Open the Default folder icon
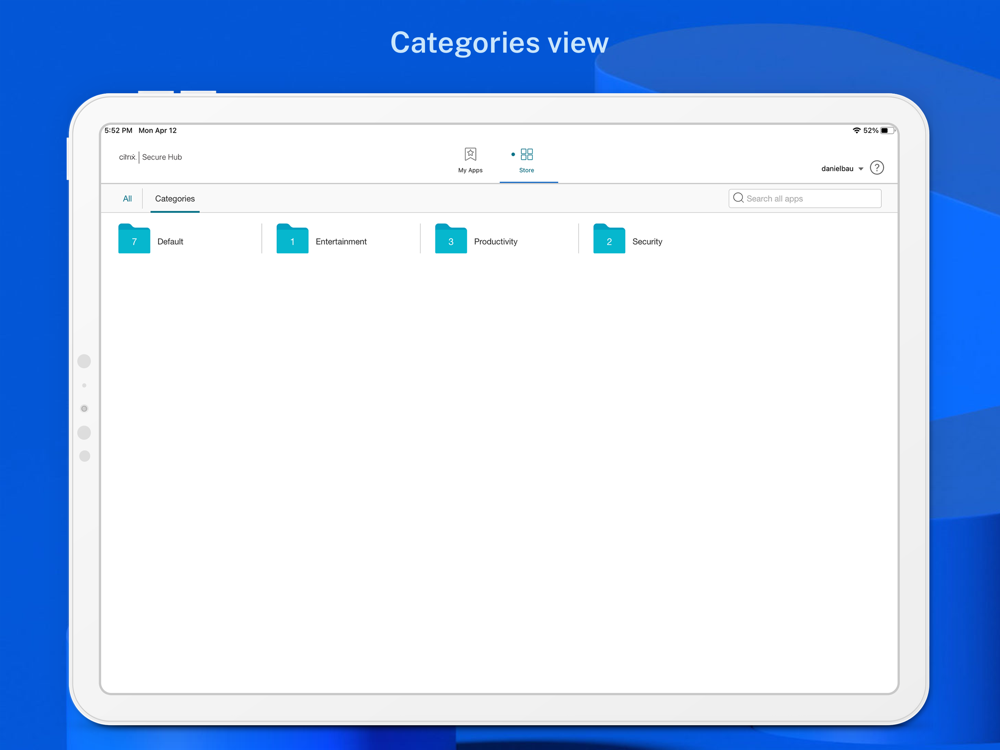The height and width of the screenshot is (750, 1000). 134,239
